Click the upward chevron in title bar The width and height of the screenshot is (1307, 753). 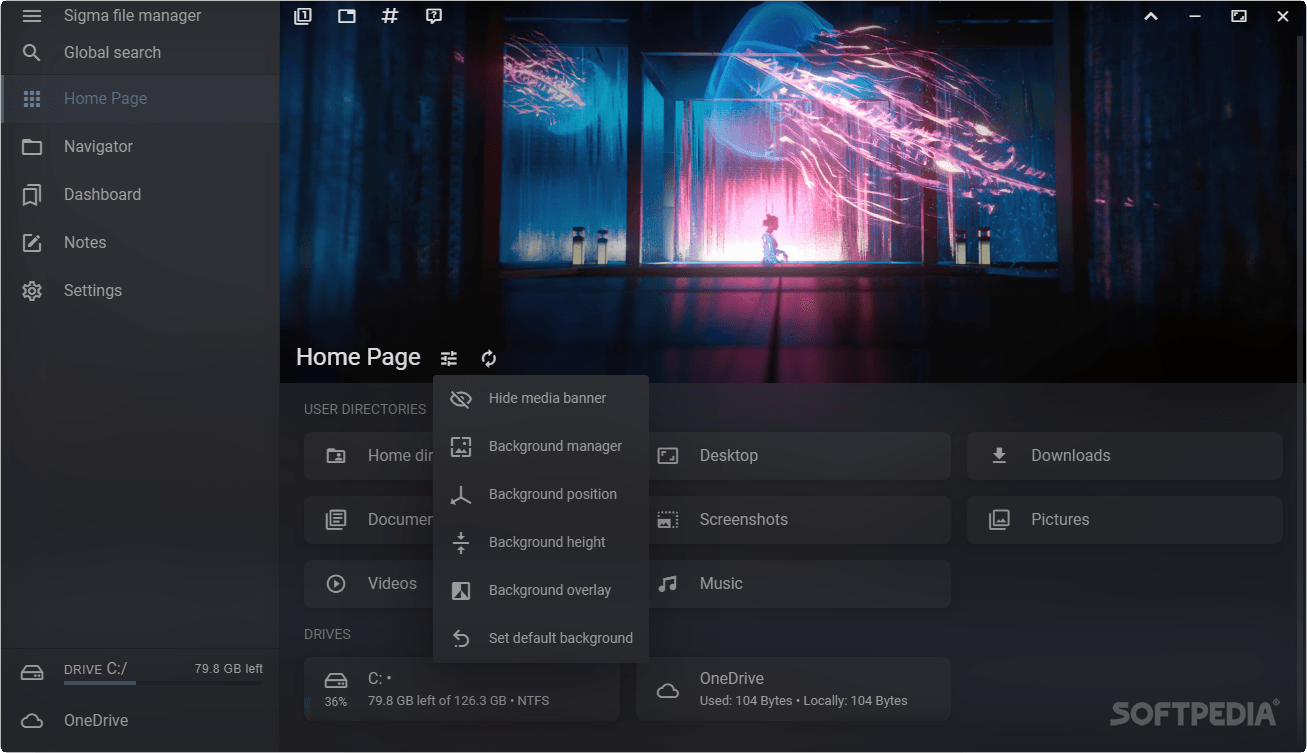pos(1151,16)
